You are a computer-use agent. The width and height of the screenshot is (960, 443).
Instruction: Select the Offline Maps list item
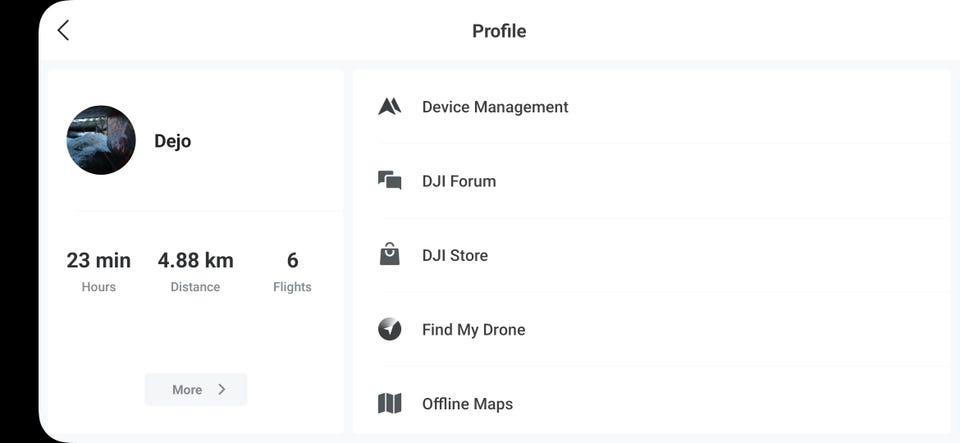(652, 401)
